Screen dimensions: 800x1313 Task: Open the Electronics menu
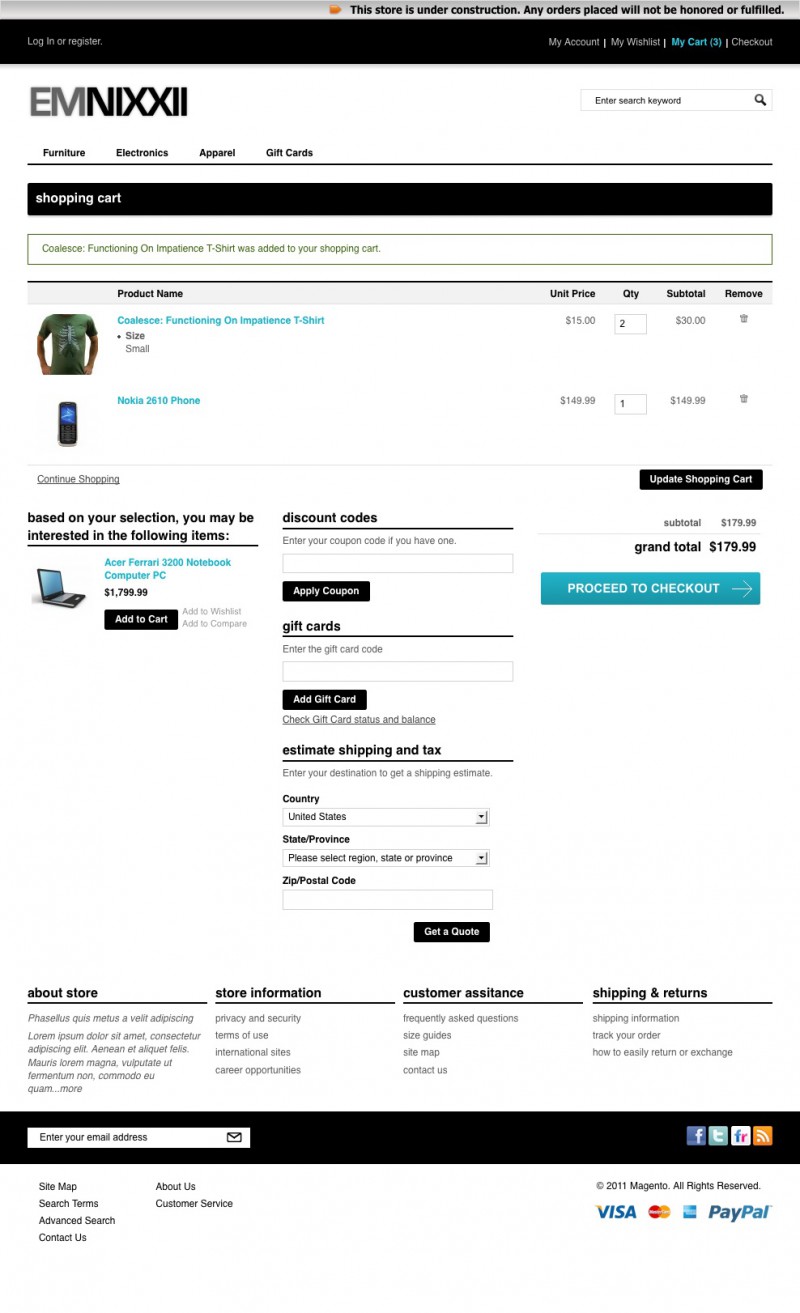click(x=142, y=153)
